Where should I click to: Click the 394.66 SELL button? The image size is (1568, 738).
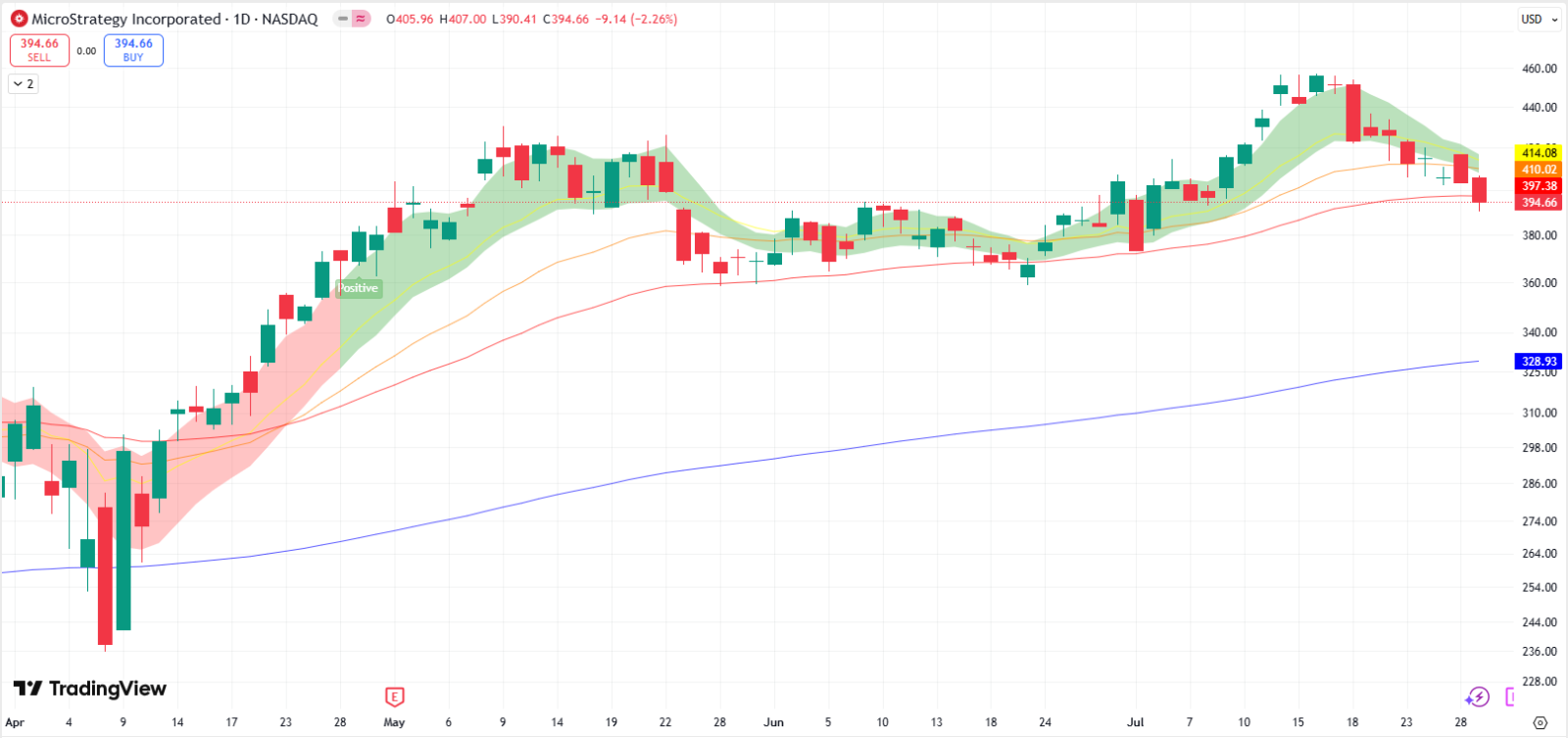(39, 50)
